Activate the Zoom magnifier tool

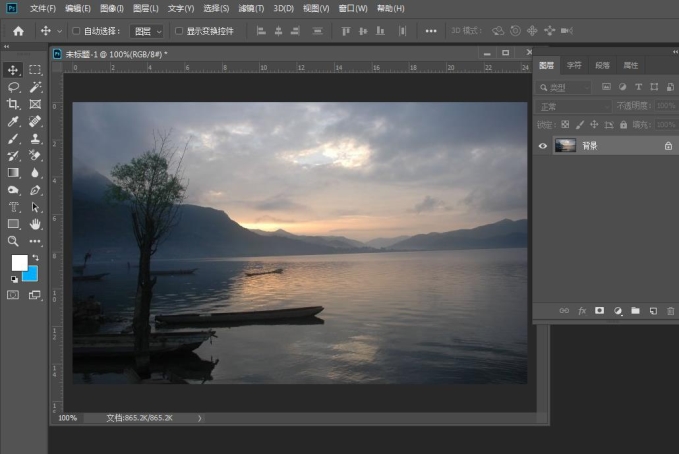(13, 241)
